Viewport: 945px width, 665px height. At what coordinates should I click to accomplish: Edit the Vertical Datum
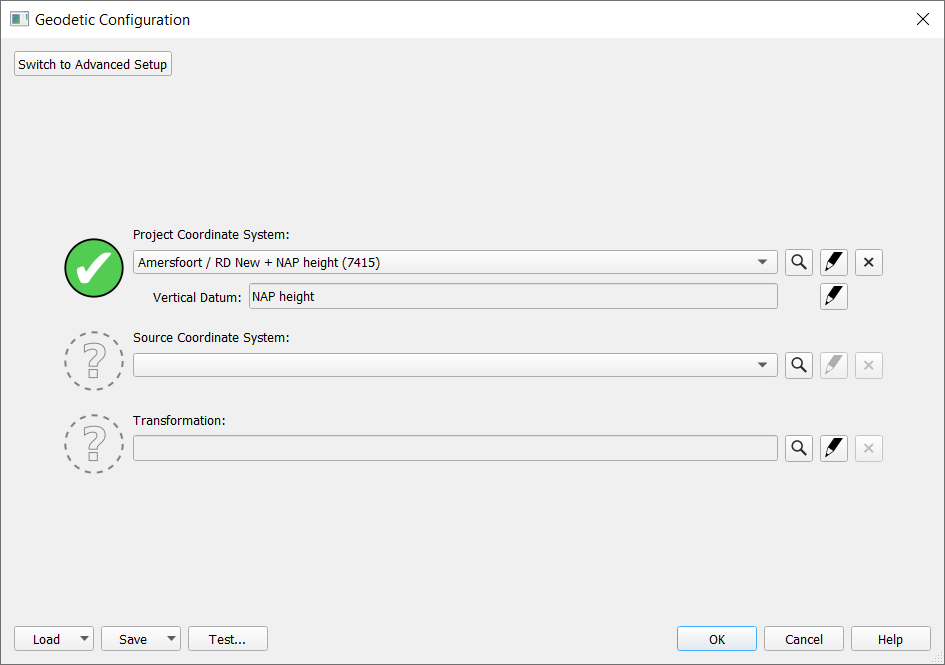tap(834, 297)
